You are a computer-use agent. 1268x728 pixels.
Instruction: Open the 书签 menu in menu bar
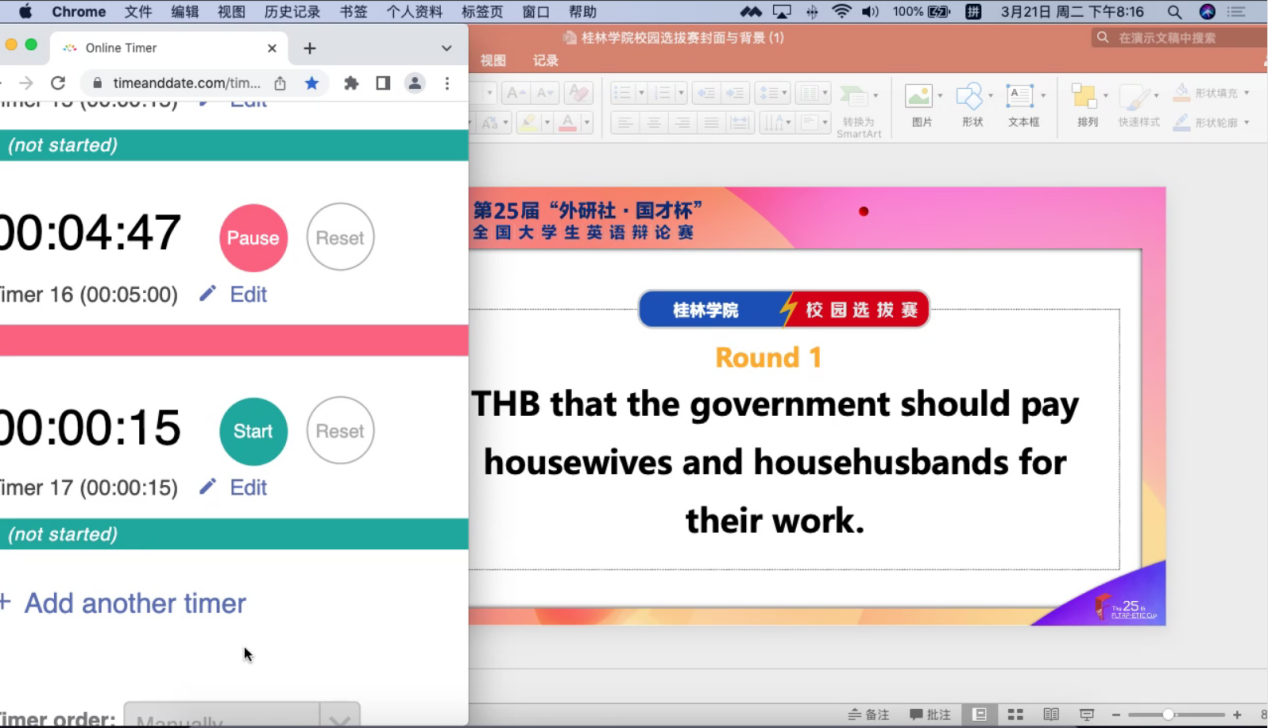point(353,12)
